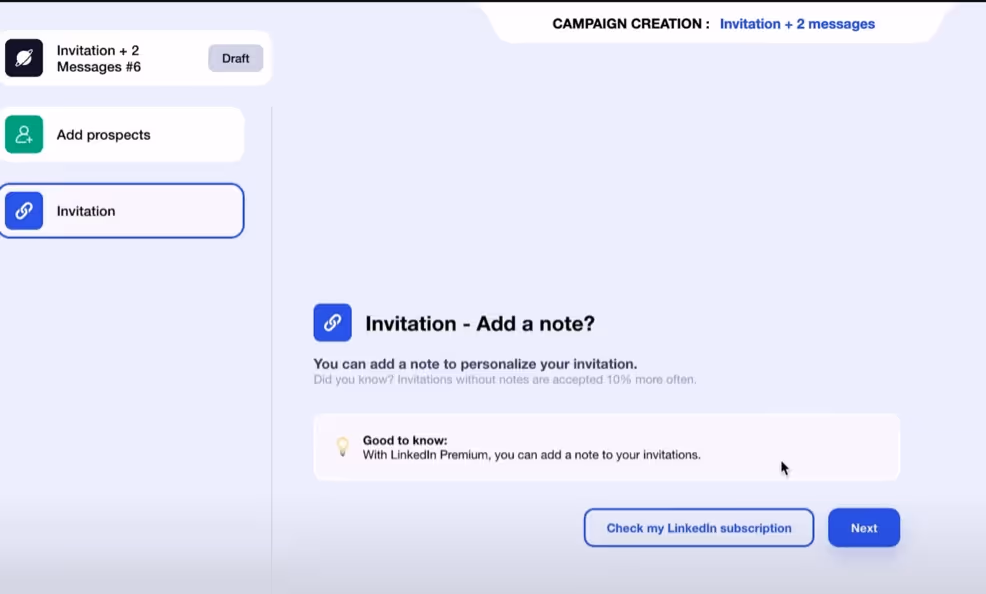
Task: Select the person-plus icon for prospects
Action: 23,134
